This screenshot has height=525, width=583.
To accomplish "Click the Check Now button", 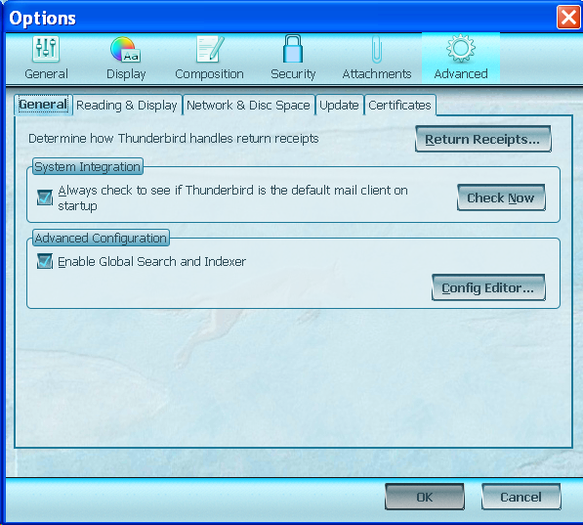I will click(x=501, y=198).
